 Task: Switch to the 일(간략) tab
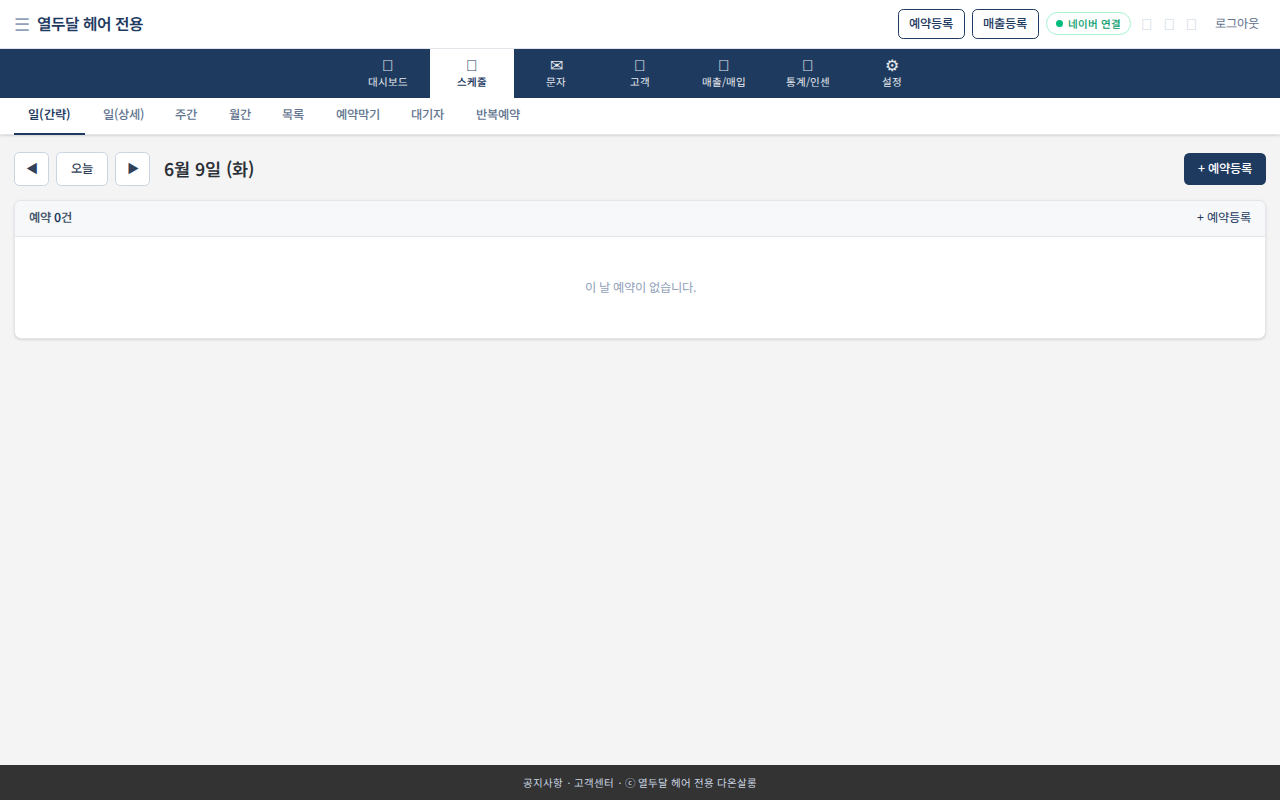point(49,115)
